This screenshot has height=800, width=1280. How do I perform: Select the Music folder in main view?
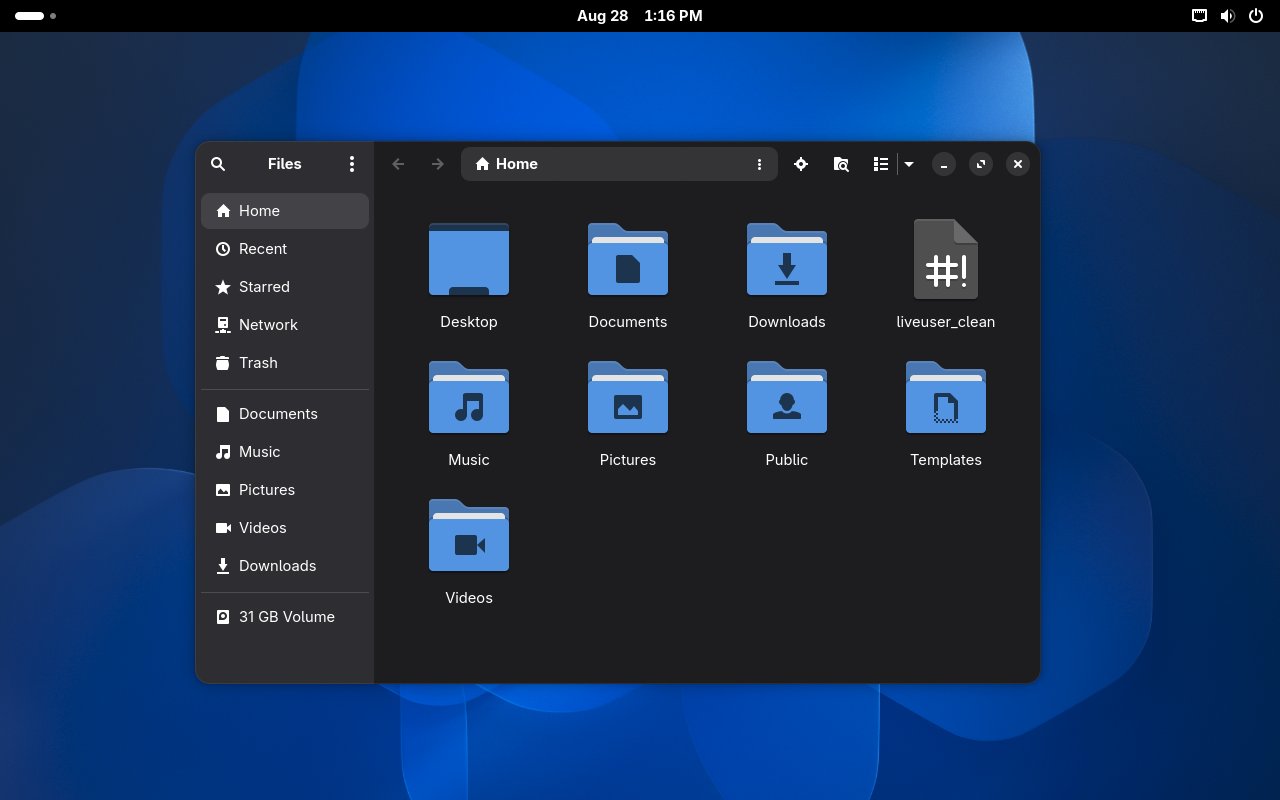pyautogui.click(x=469, y=398)
